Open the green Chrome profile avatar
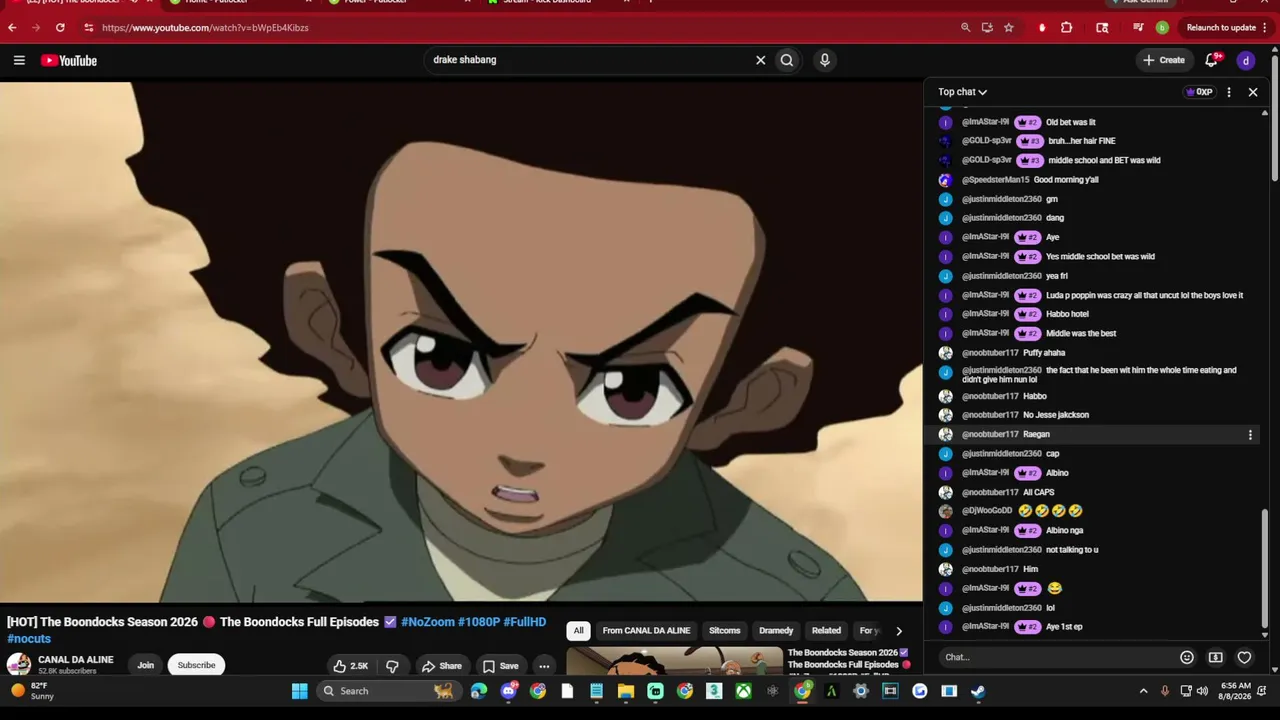 [1162, 28]
